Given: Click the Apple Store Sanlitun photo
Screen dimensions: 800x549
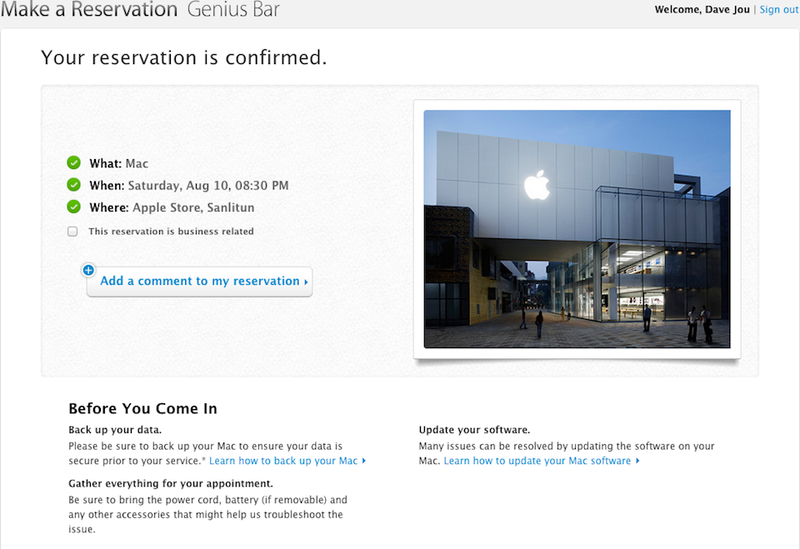Looking at the screenshot, I should pos(577,229).
